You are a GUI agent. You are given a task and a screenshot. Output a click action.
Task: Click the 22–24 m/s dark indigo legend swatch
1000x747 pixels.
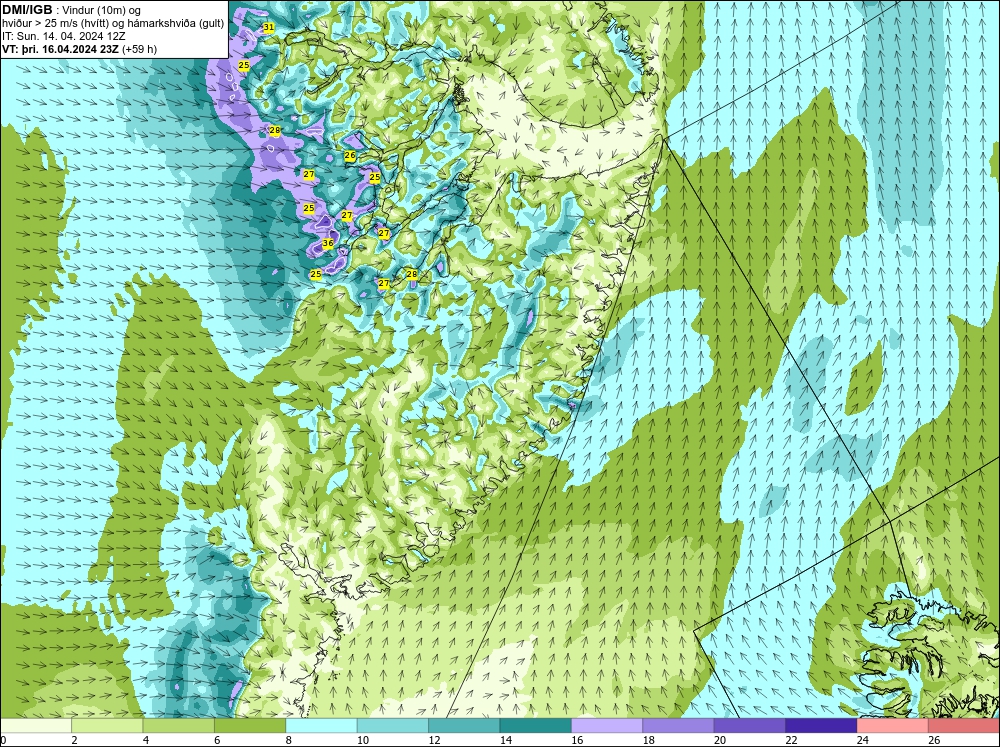point(821,725)
